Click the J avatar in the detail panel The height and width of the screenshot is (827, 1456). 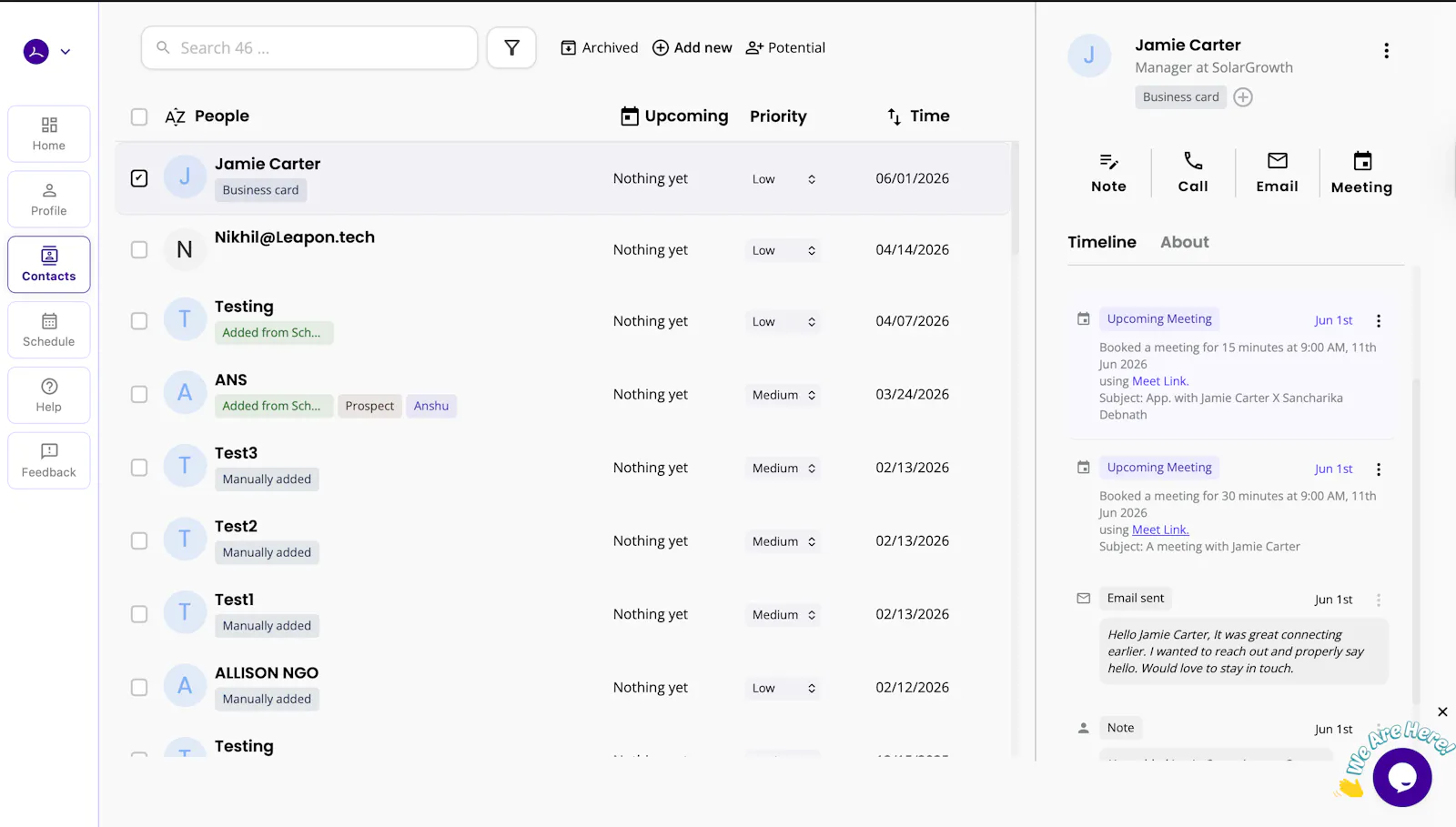(1089, 55)
